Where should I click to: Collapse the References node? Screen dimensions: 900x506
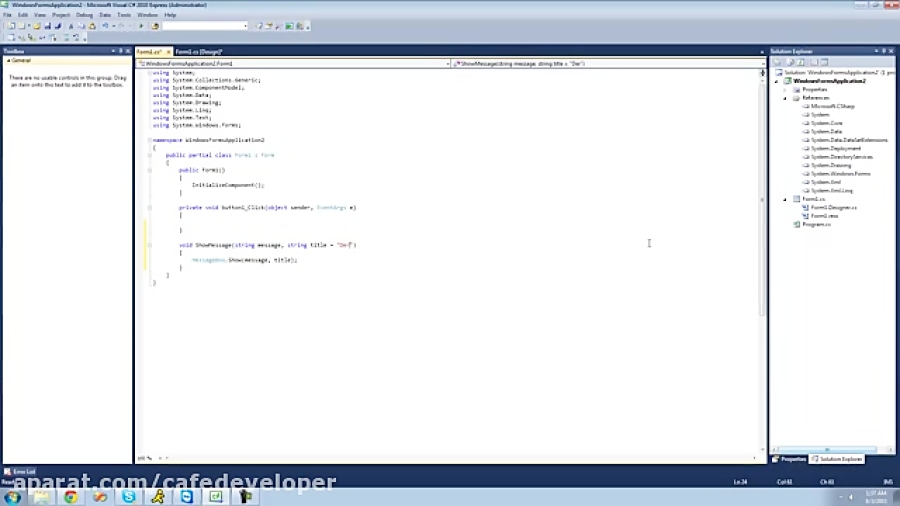pyautogui.click(x=785, y=99)
